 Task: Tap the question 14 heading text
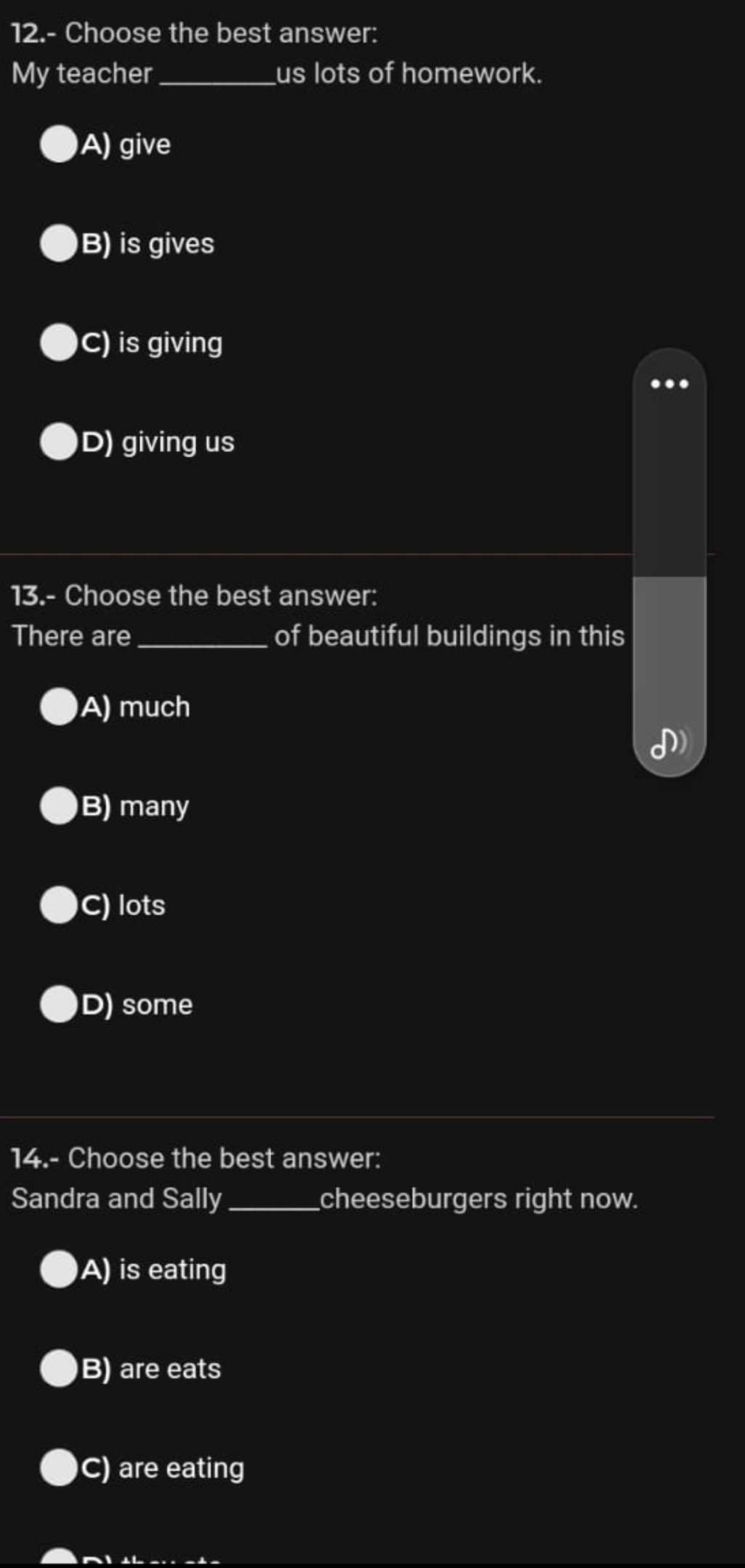(196, 1158)
